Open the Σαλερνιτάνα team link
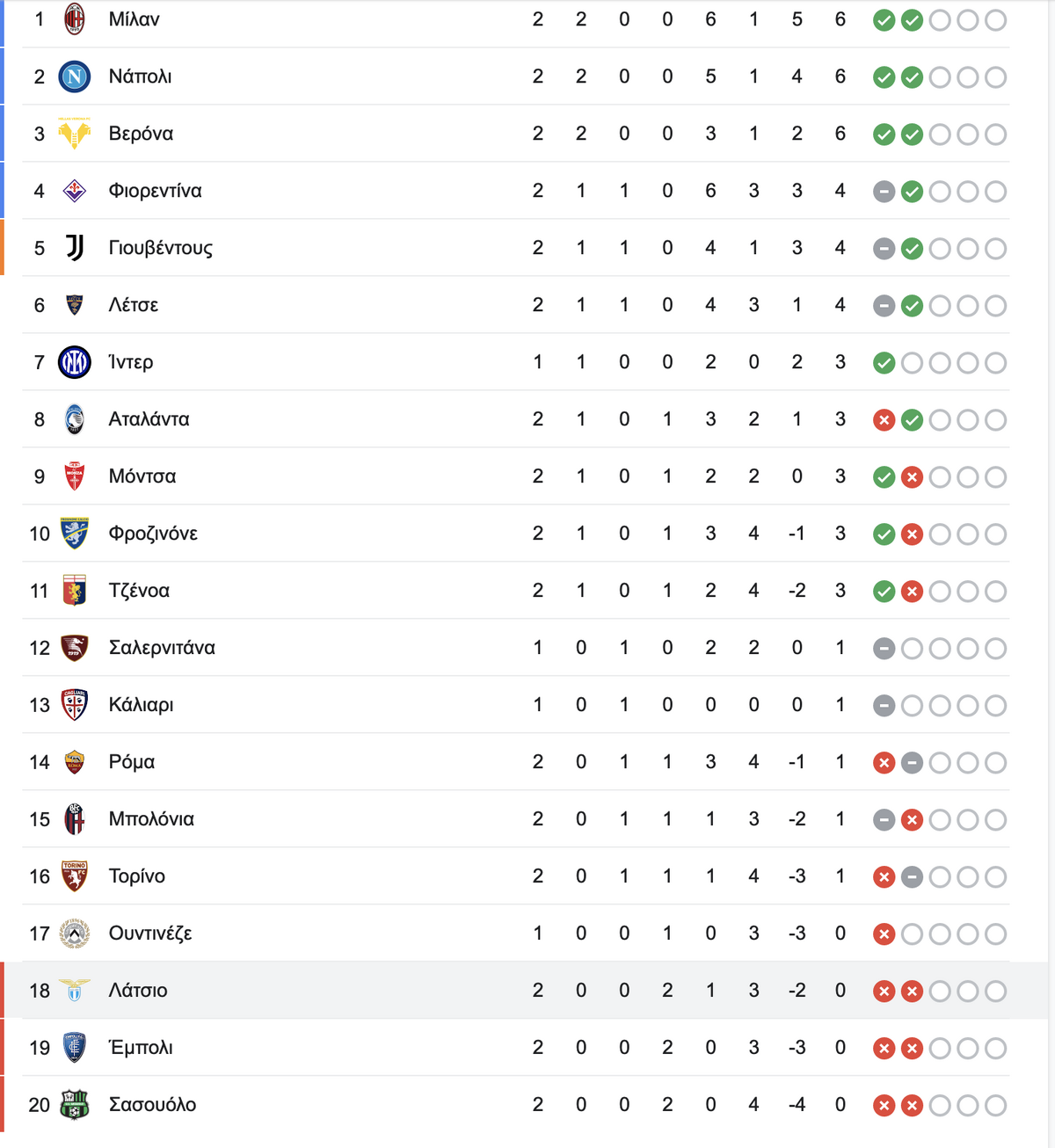The image size is (1055, 1148). coord(162,648)
